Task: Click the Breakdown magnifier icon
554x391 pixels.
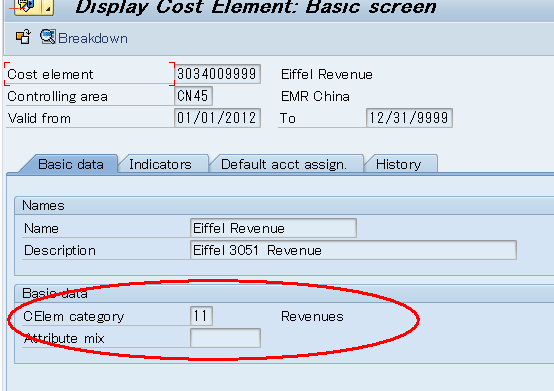Action: coord(48,37)
